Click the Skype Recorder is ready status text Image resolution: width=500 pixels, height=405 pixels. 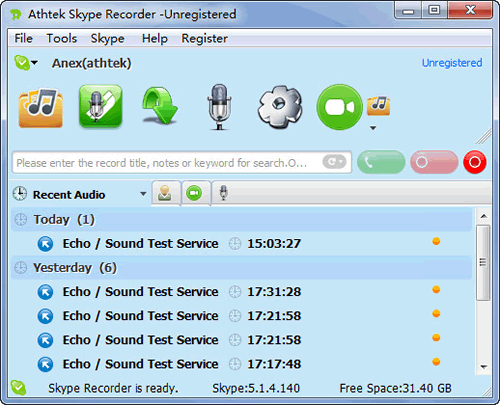click(113, 388)
